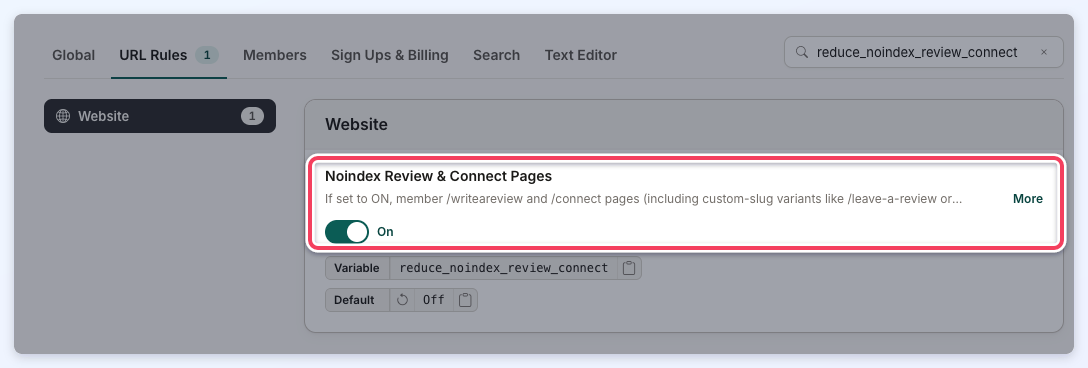Copy the variable name with the clipboard icon
1088x368 pixels.
click(629, 268)
